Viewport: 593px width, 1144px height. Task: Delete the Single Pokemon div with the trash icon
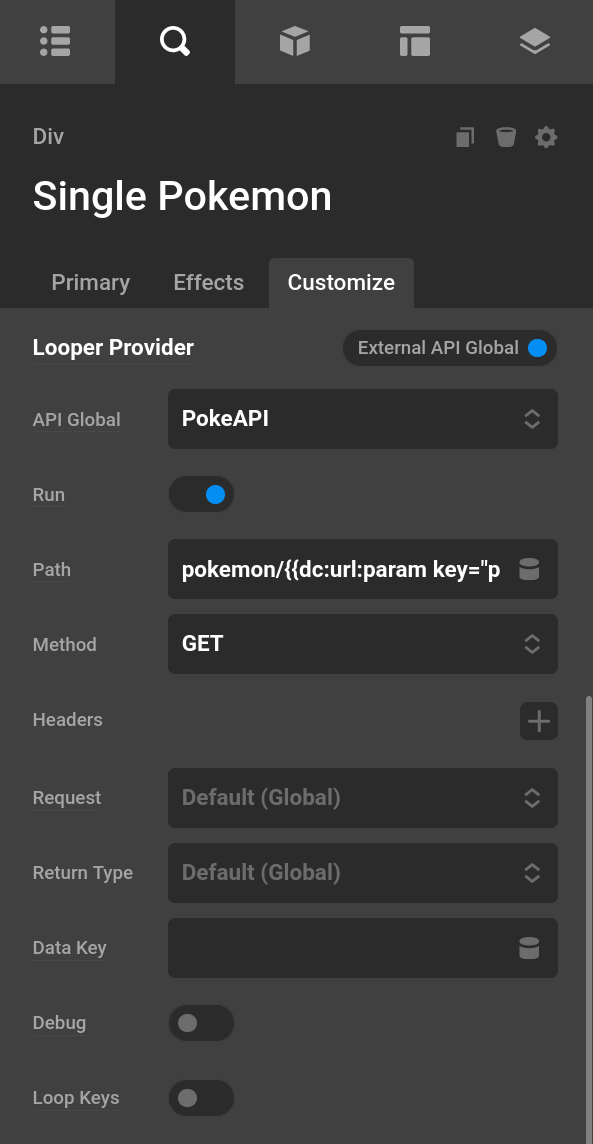pyautogui.click(x=505, y=137)
